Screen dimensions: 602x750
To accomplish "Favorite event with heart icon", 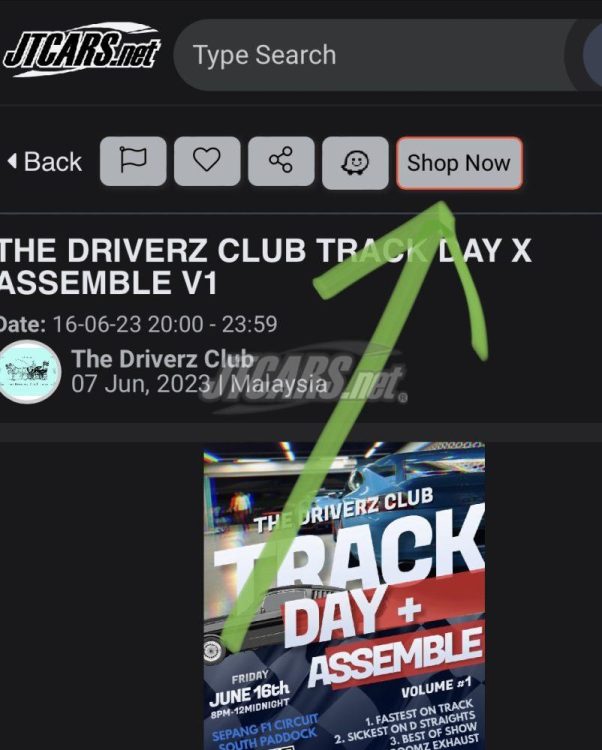I will click(207, 161).
